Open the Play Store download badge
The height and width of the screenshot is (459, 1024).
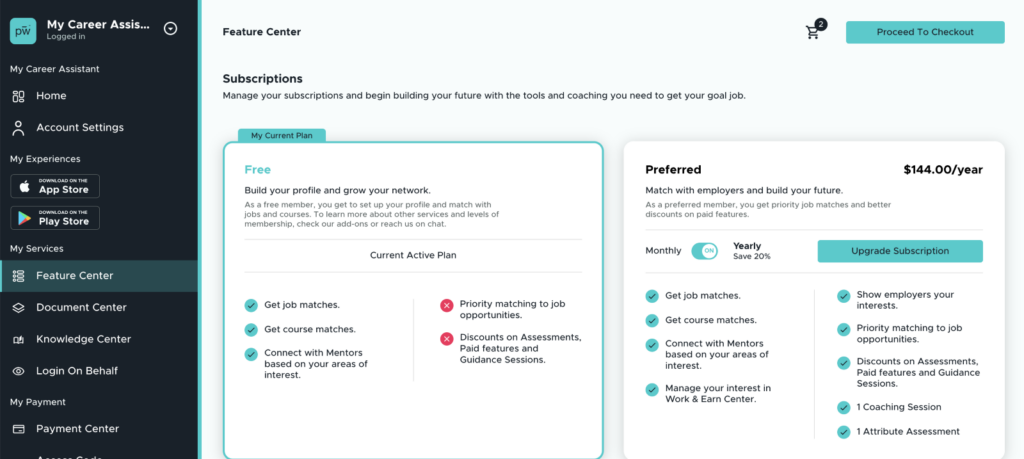[x=55, y=218]
